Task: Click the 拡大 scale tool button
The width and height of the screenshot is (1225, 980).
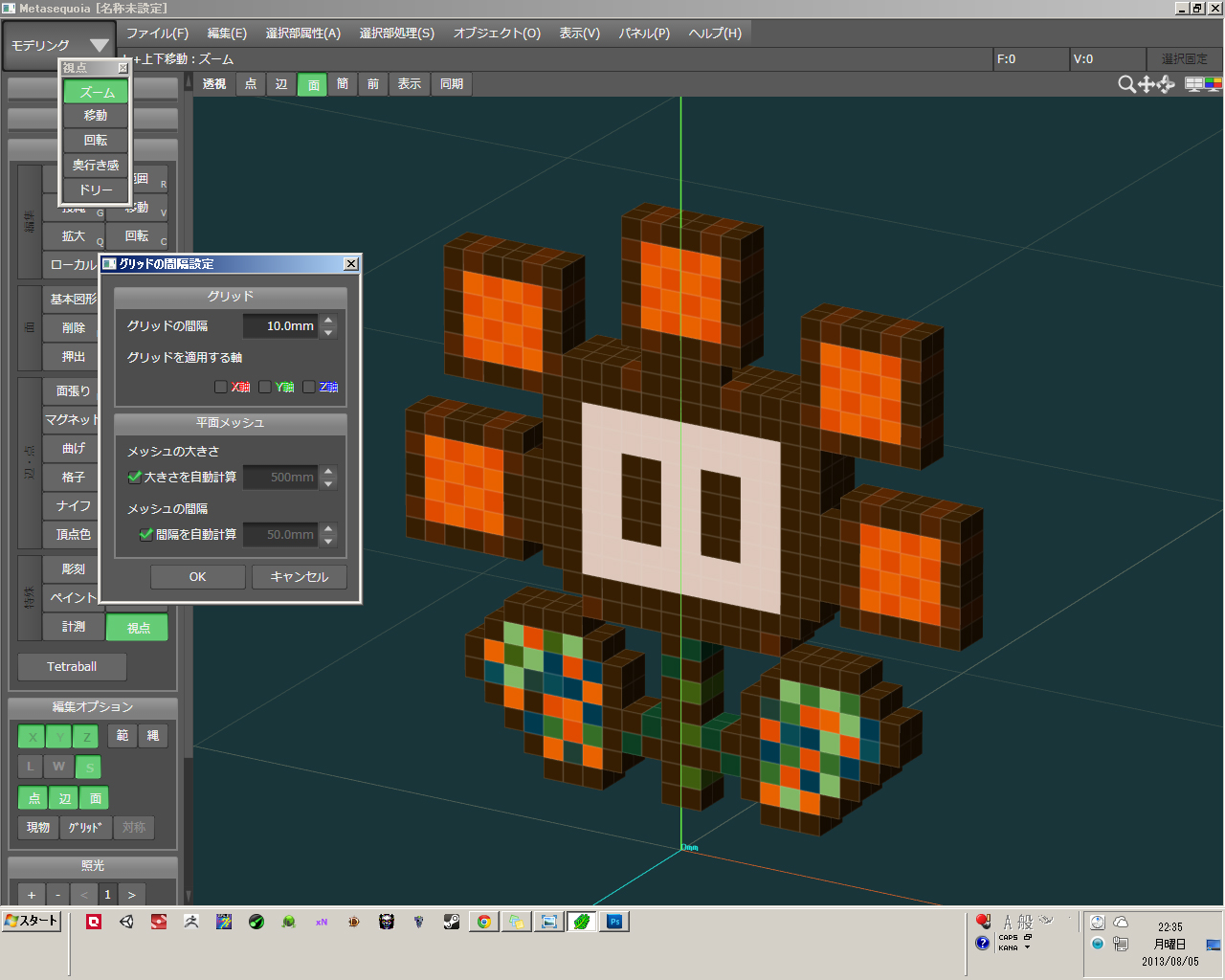Action: click(74, 236)
